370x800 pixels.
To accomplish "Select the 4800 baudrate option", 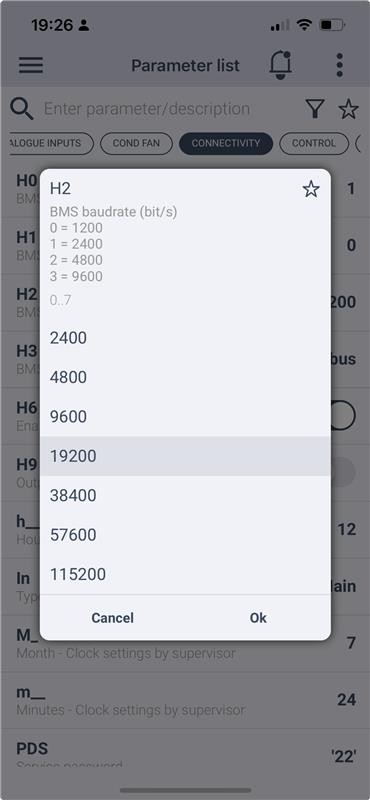I will (x=185, y=378).
